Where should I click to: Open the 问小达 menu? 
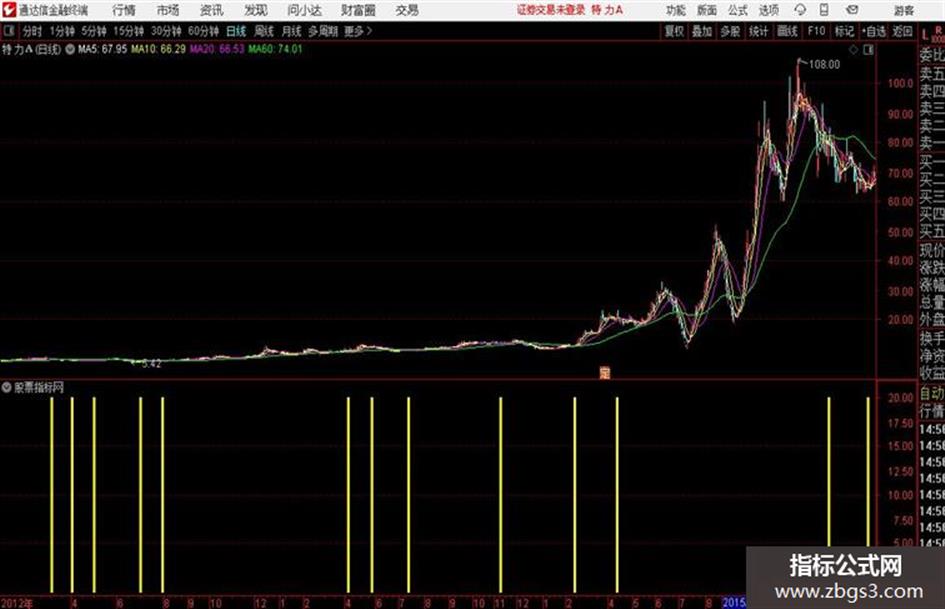(x=304, y=10)
